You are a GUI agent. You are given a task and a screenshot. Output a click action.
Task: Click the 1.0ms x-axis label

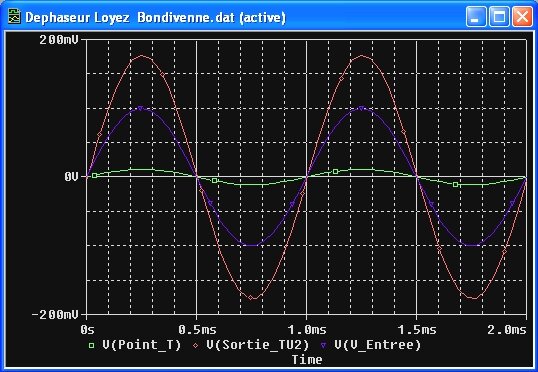tap(307, 330)
